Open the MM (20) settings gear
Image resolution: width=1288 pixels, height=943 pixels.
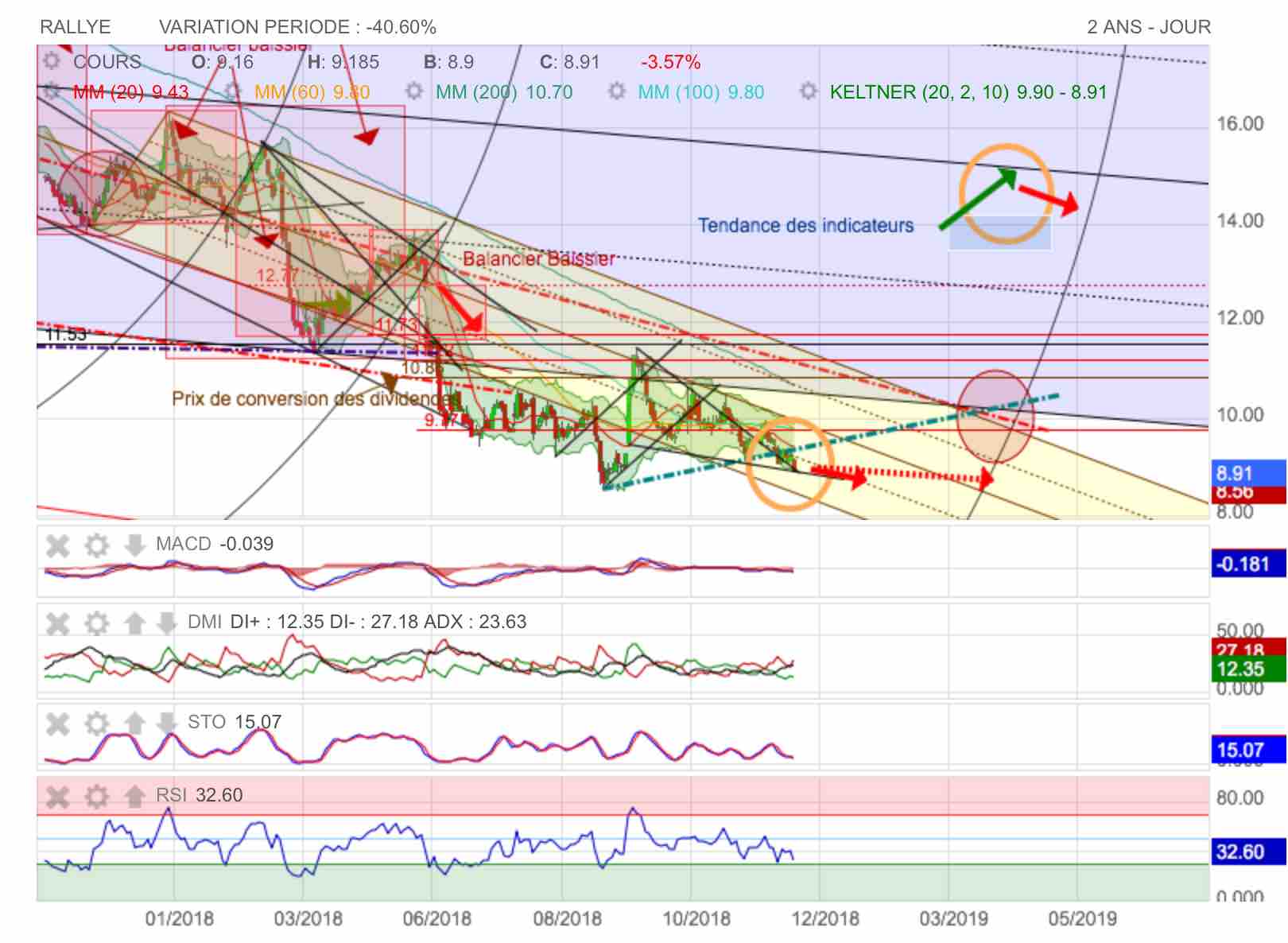point(52,91)
